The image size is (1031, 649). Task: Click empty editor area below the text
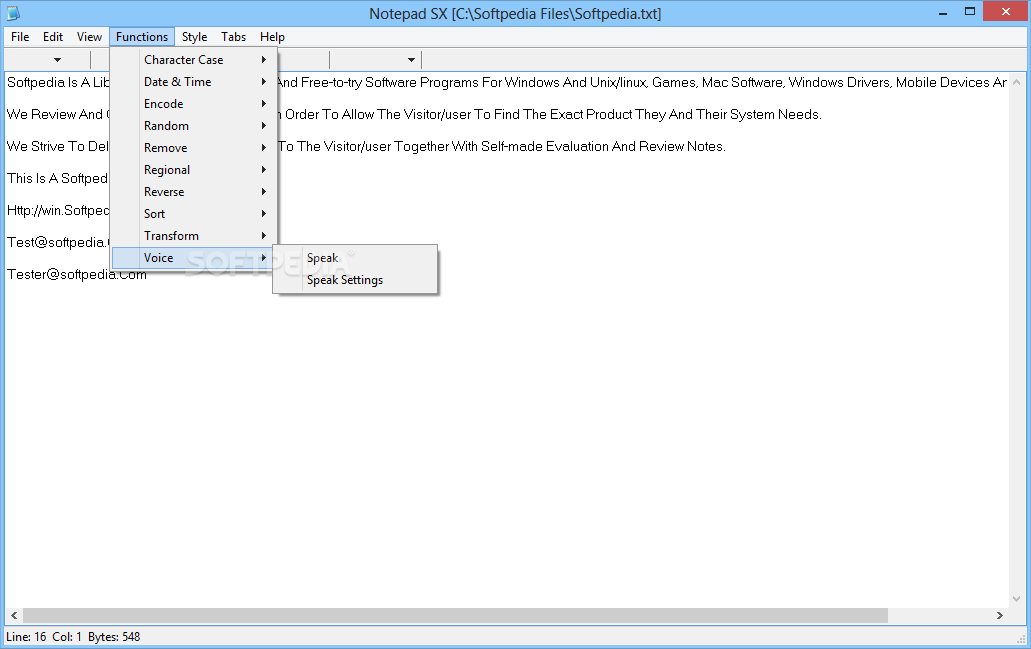506,447
